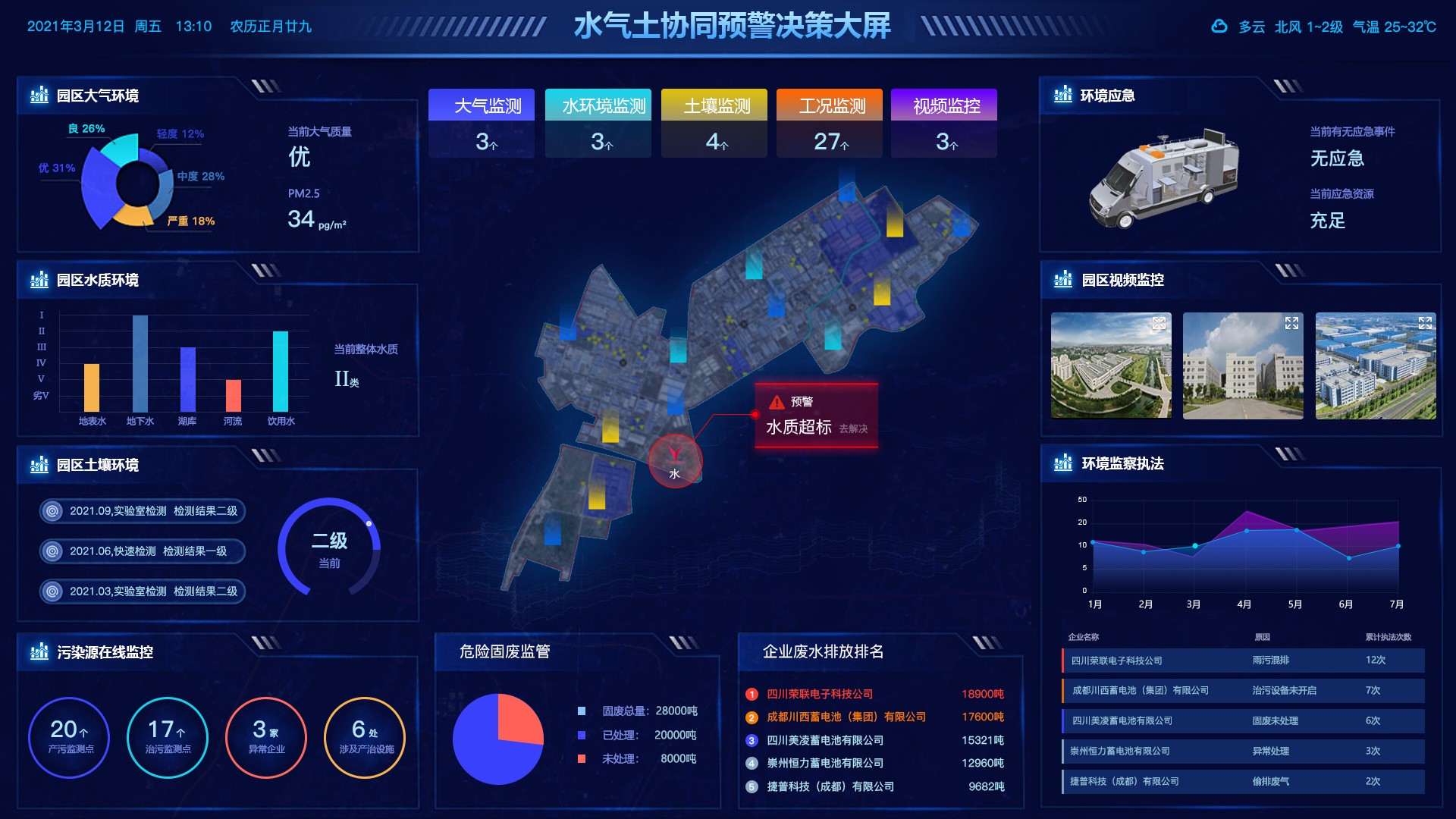Open the 视频监控 tab
The image size is (1456, 819).
coord(946,105)
